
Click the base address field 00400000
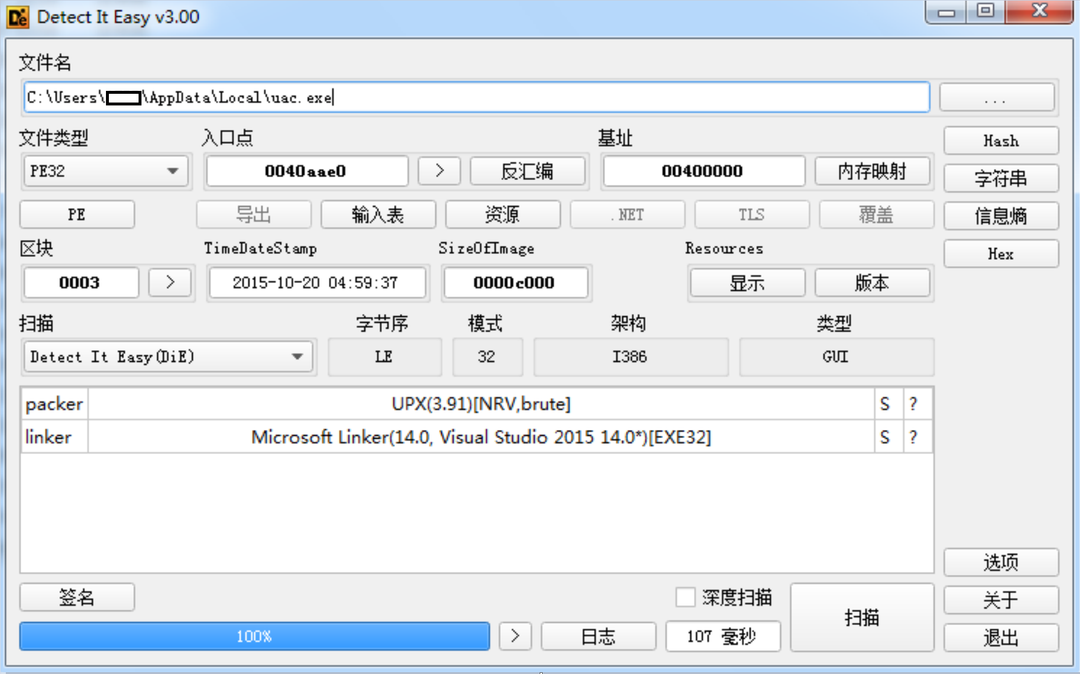(703, 171)
